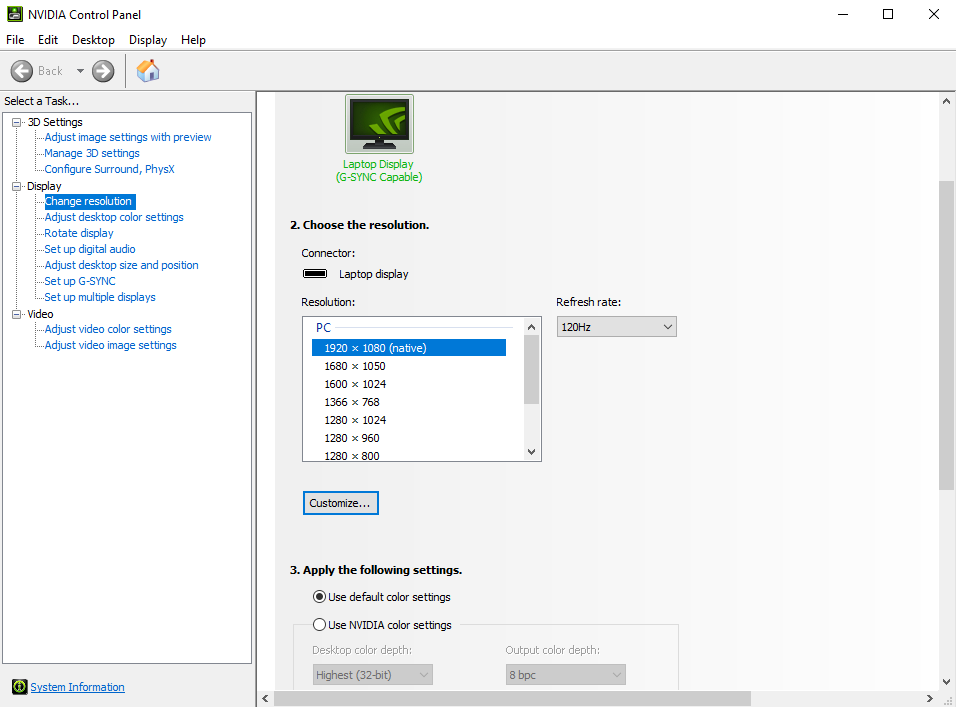Open Adjust image settings with preview
This screenshot has height=707, width=956.
coord(127,137)
